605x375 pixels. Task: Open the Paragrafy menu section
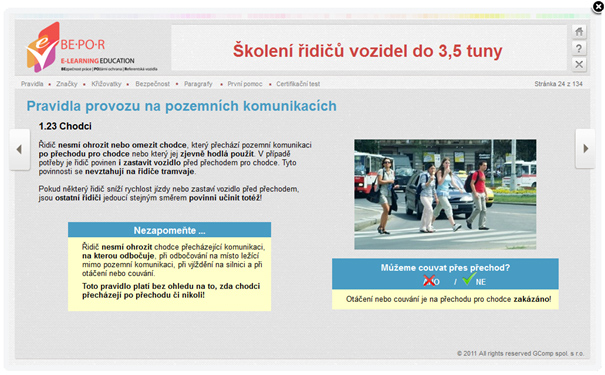coord(198,84)
